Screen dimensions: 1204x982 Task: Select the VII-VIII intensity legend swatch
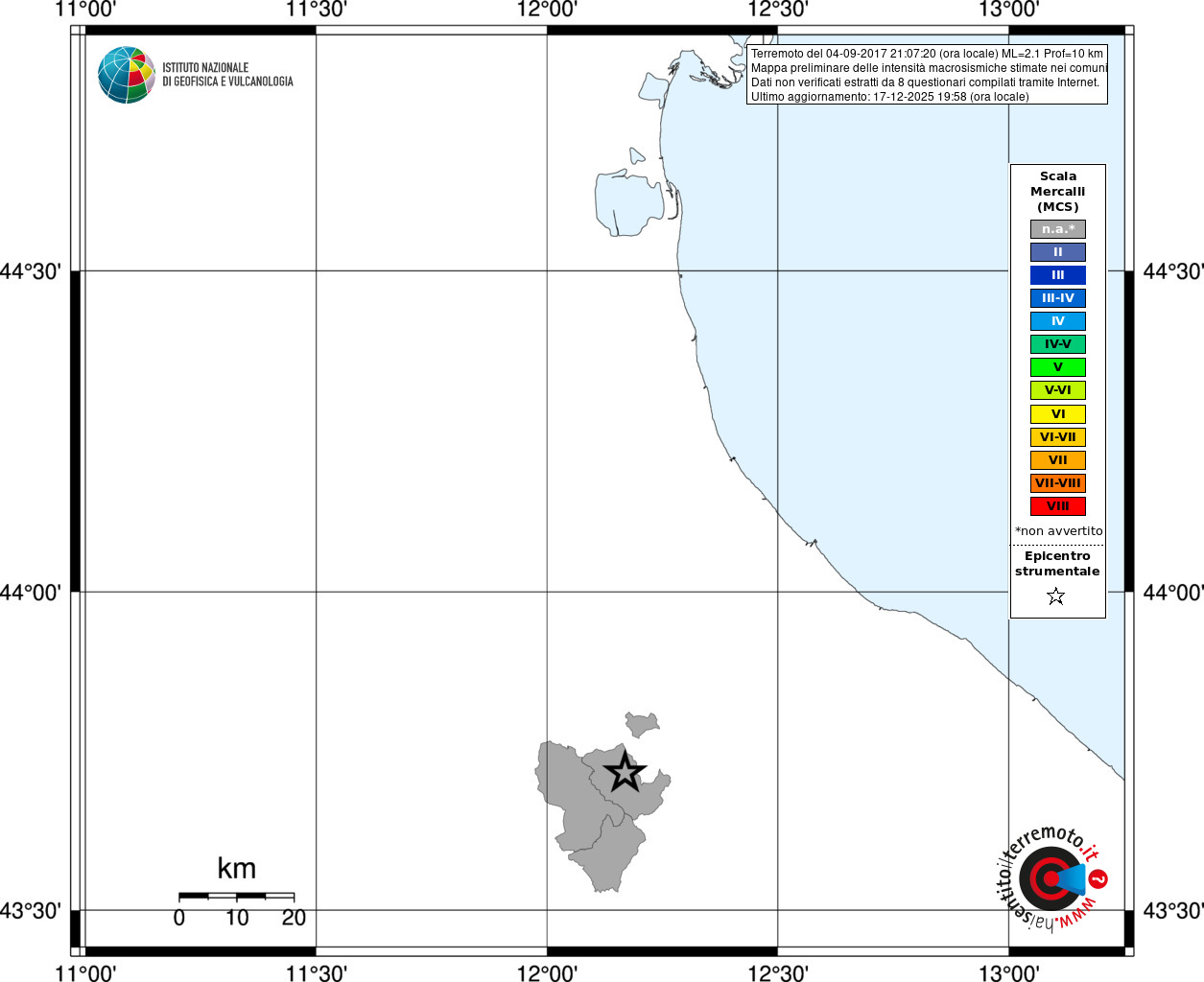[1058, 483]
